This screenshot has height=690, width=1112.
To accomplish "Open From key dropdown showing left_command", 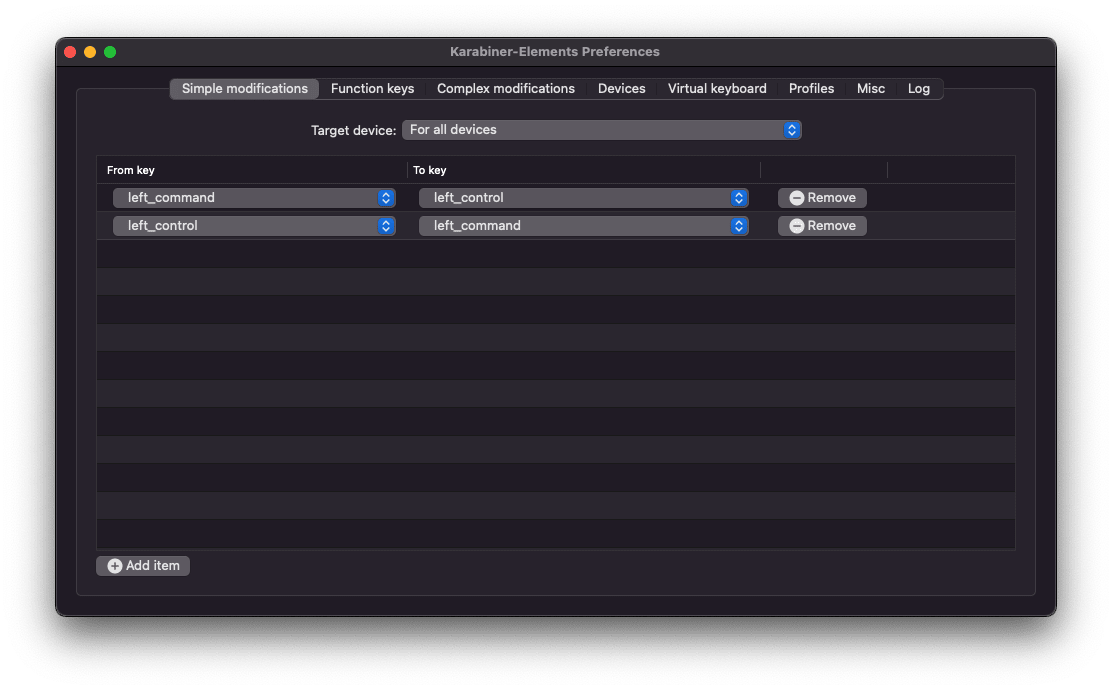I will (x=254, y=198).
